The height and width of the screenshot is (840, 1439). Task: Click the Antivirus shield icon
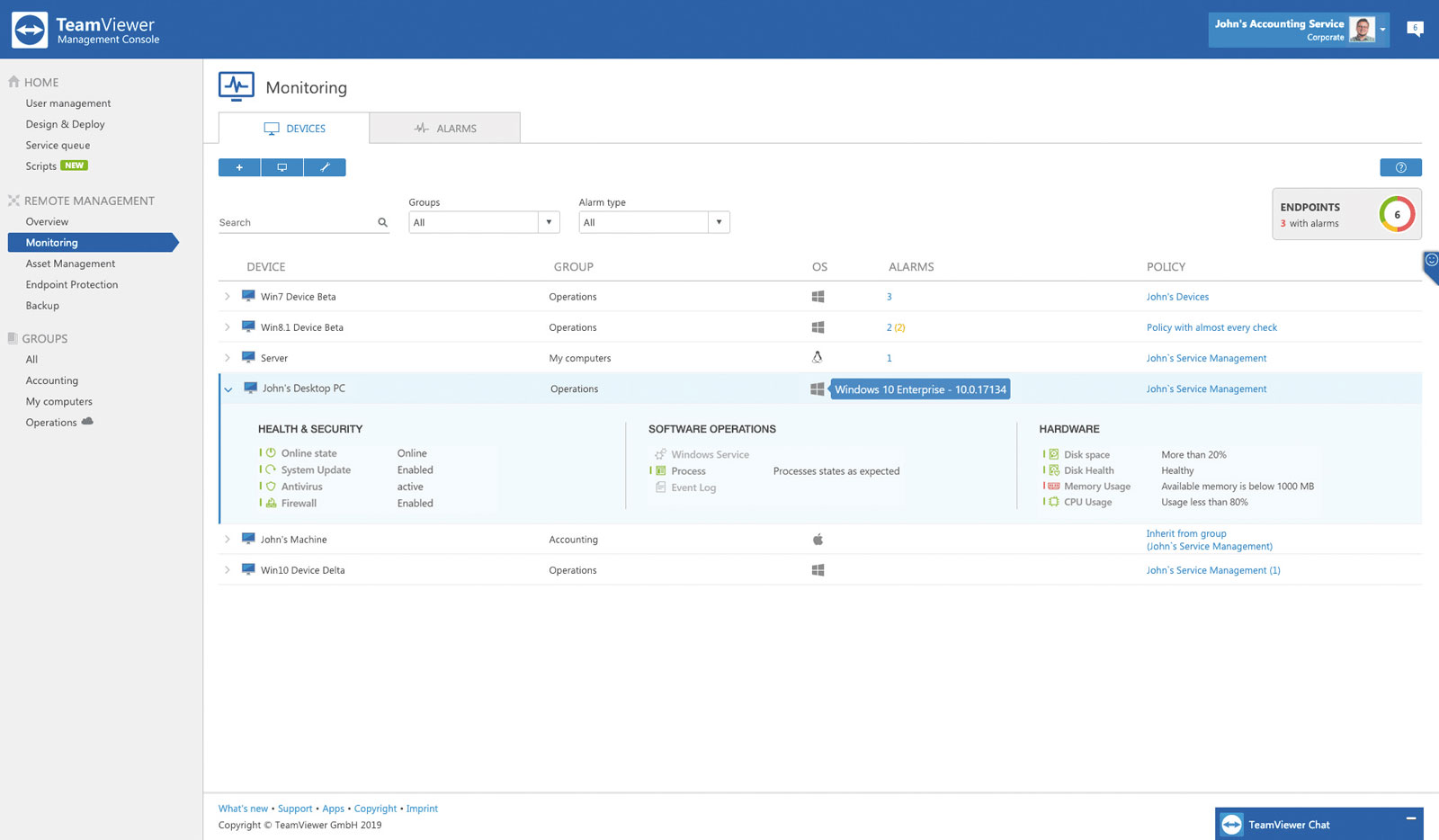(271, 487)
